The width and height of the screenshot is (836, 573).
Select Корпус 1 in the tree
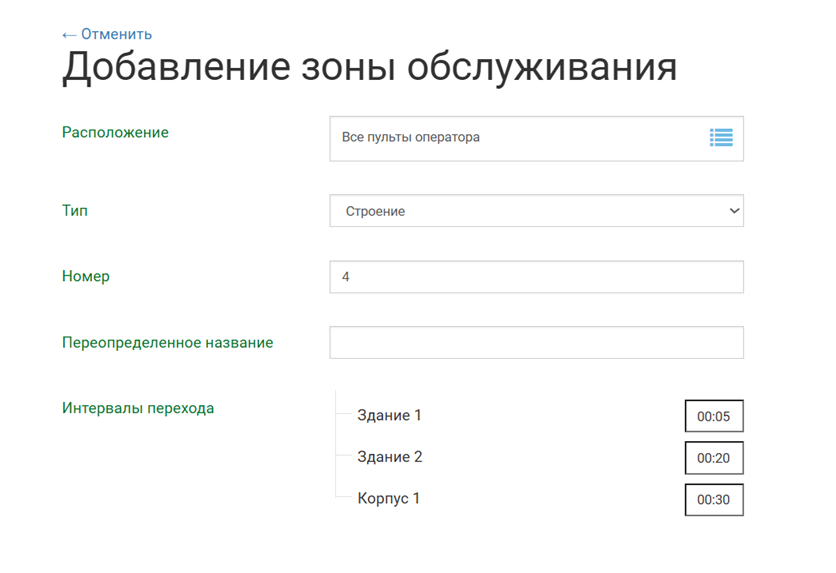(389, 498)
